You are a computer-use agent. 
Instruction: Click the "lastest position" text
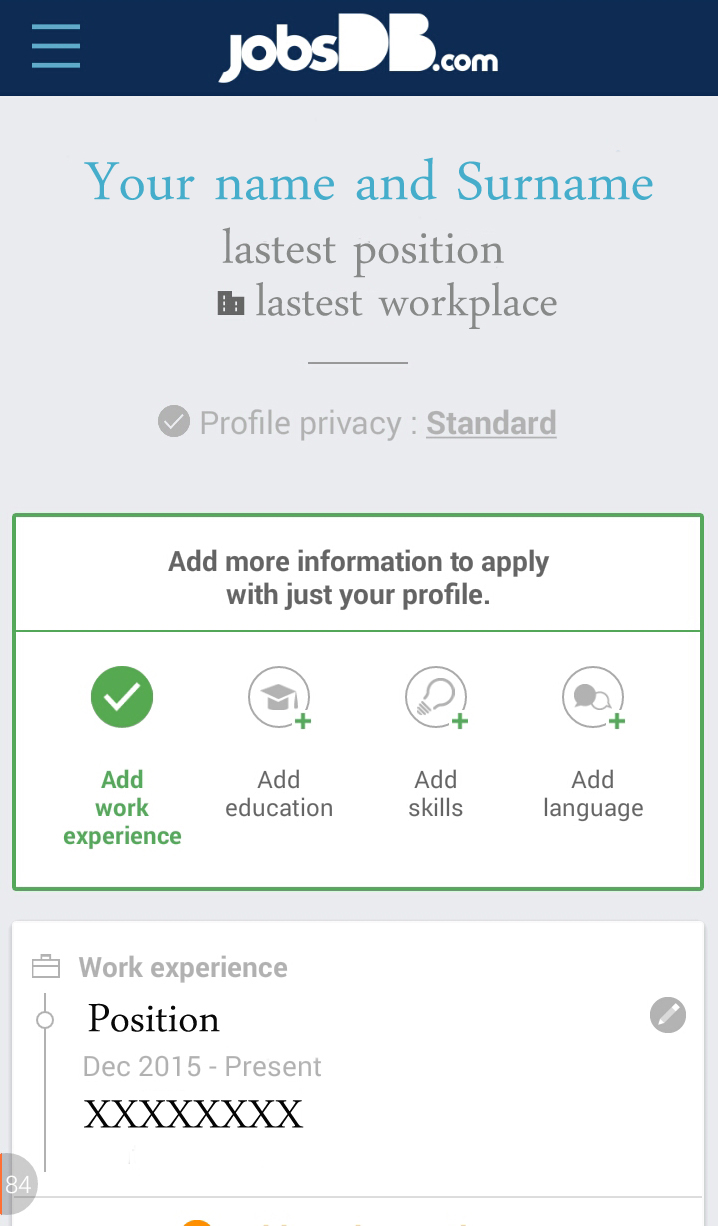pos(362,249)
